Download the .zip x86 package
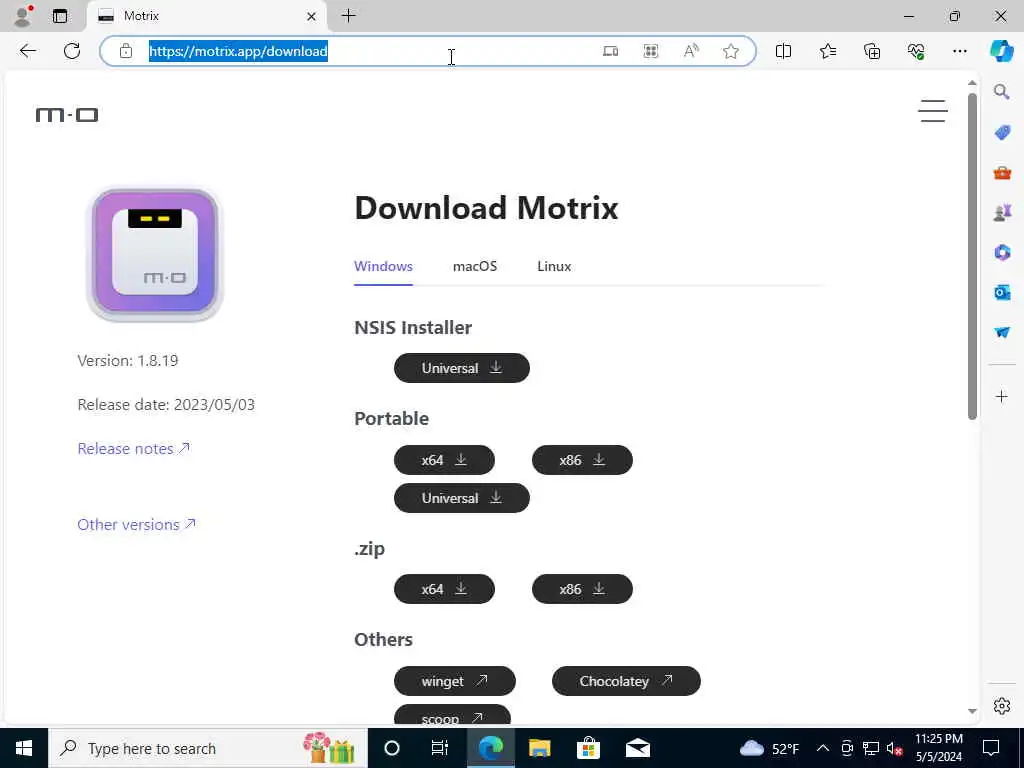Viewport: 1024px width, 768px height. [x=582, y=588]
